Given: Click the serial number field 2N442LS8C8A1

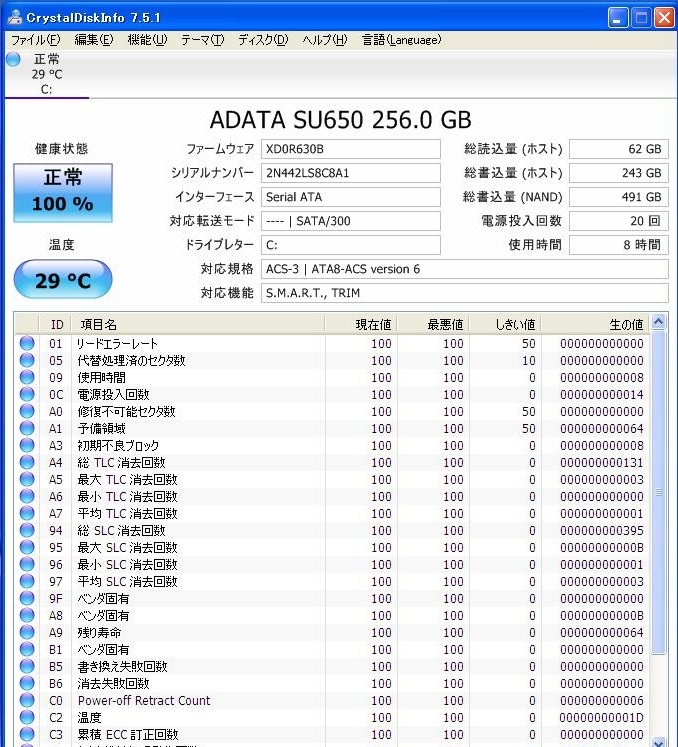Looking at the screenshot, I should click(x=351, y=173).
